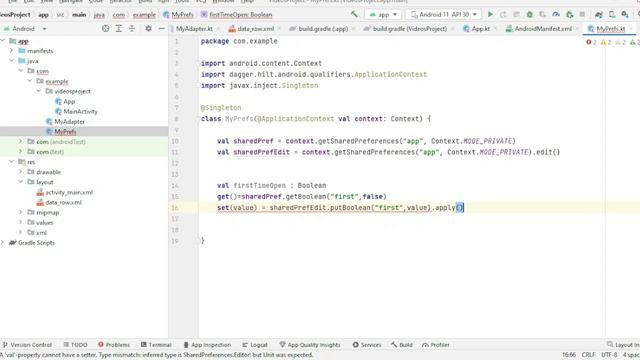Click the Apply Changes rerun icon
Screen dimensions: 640x360
click(503, 14)
